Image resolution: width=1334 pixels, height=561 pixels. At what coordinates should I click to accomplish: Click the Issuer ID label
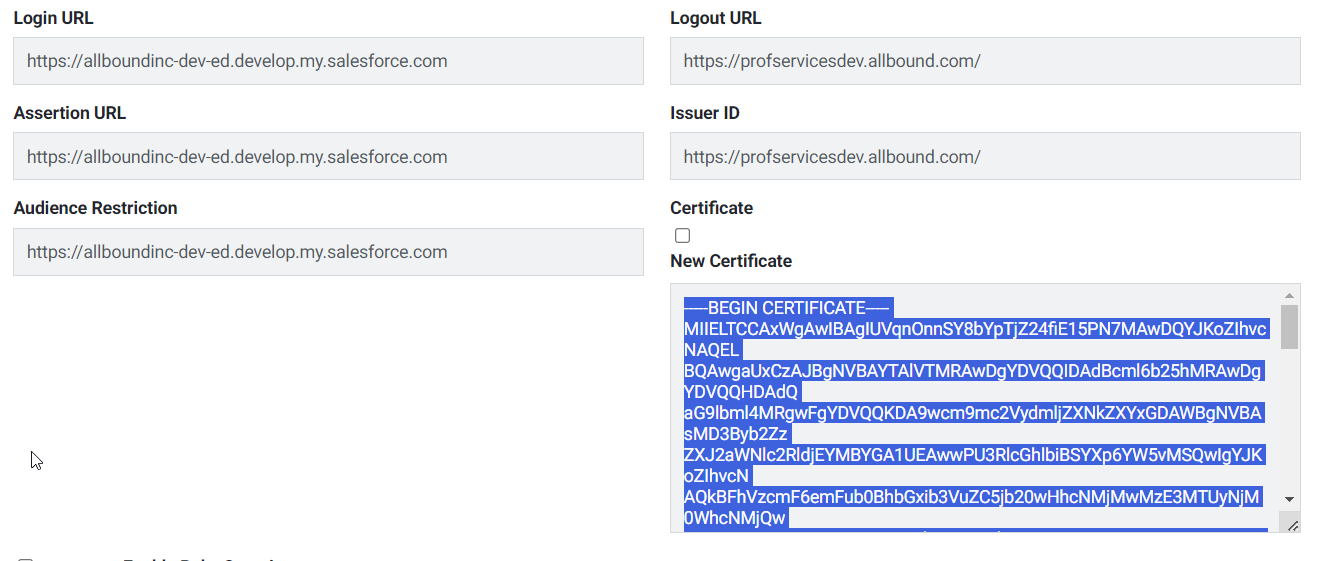coord(705,113)
